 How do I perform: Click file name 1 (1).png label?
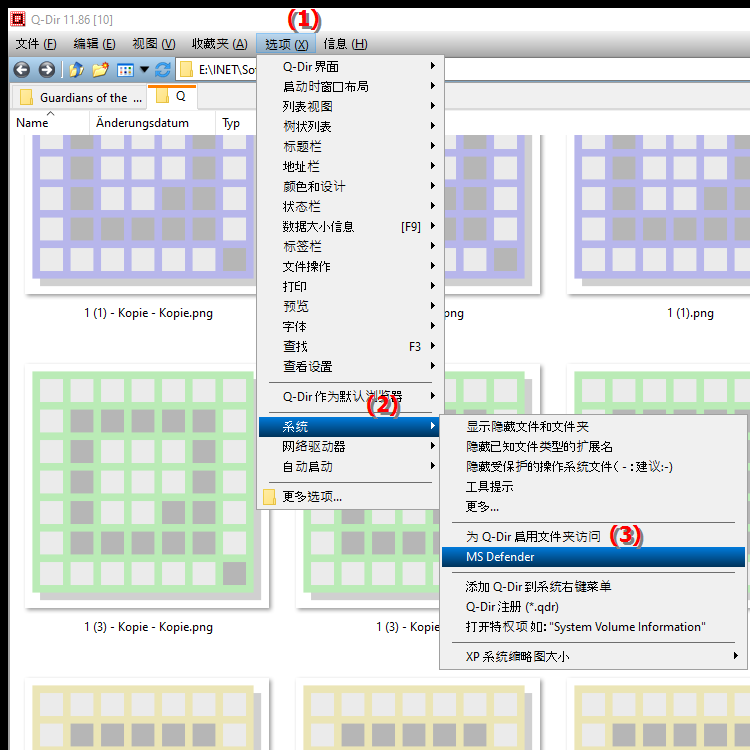(690, 313)
